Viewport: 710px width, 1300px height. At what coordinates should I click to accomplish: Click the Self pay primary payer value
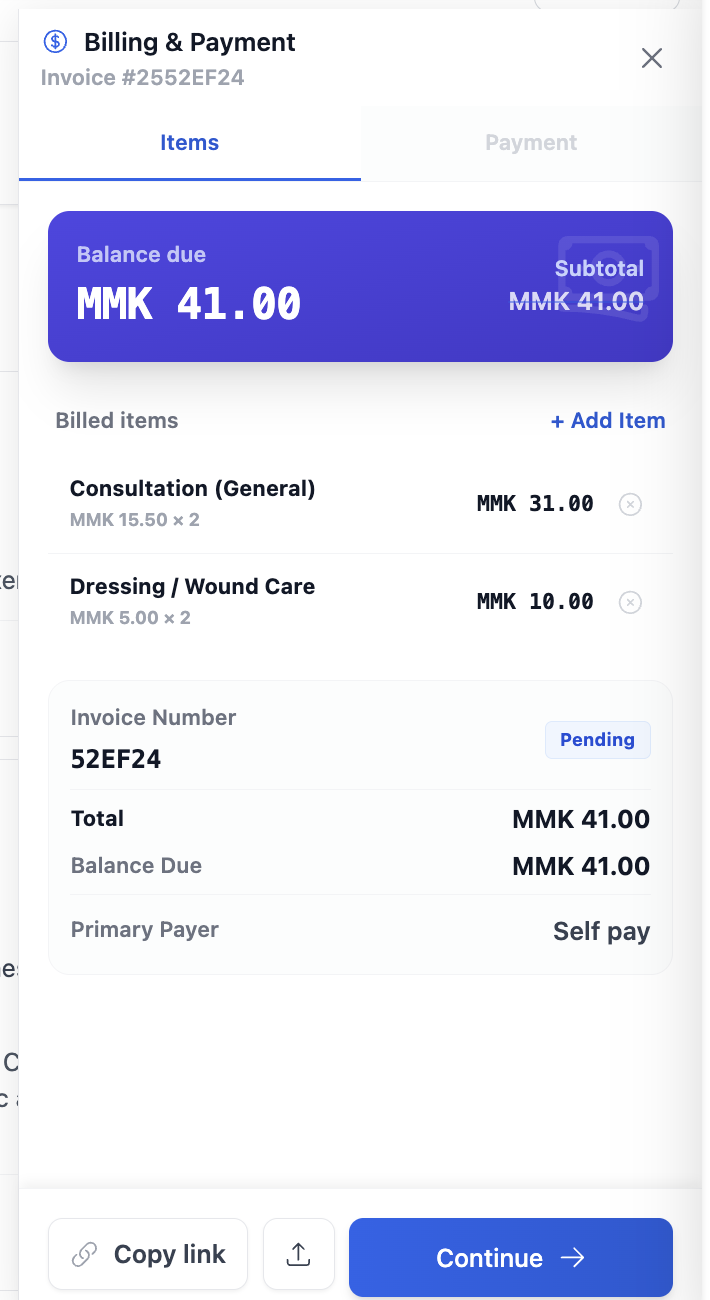(x=601, y=932)
